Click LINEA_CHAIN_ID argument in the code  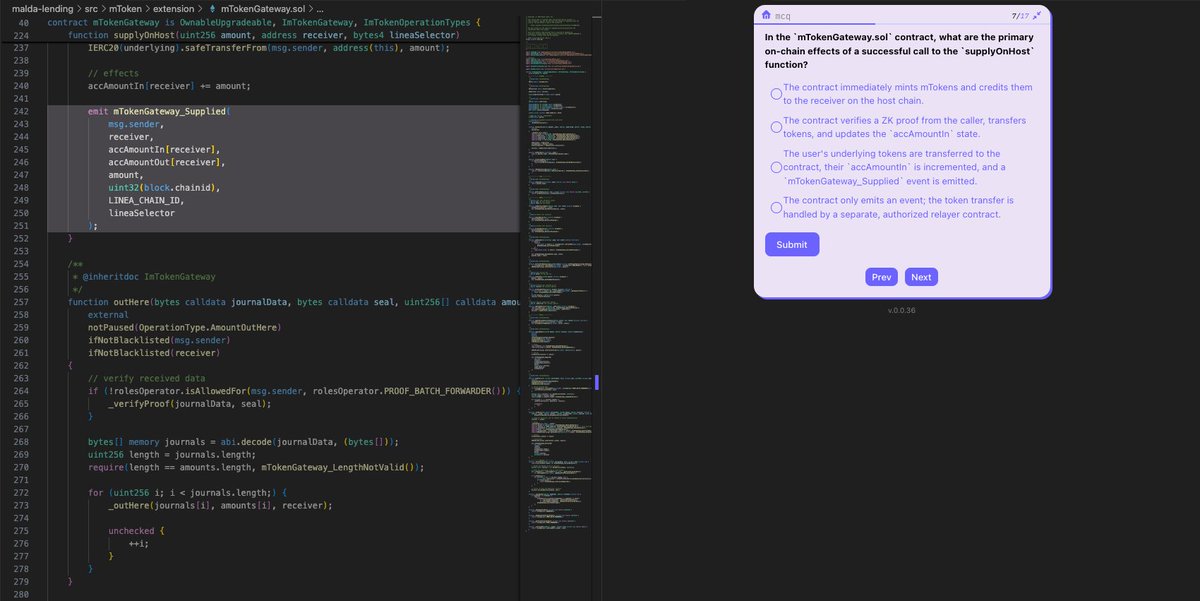[x=146, y=201]
